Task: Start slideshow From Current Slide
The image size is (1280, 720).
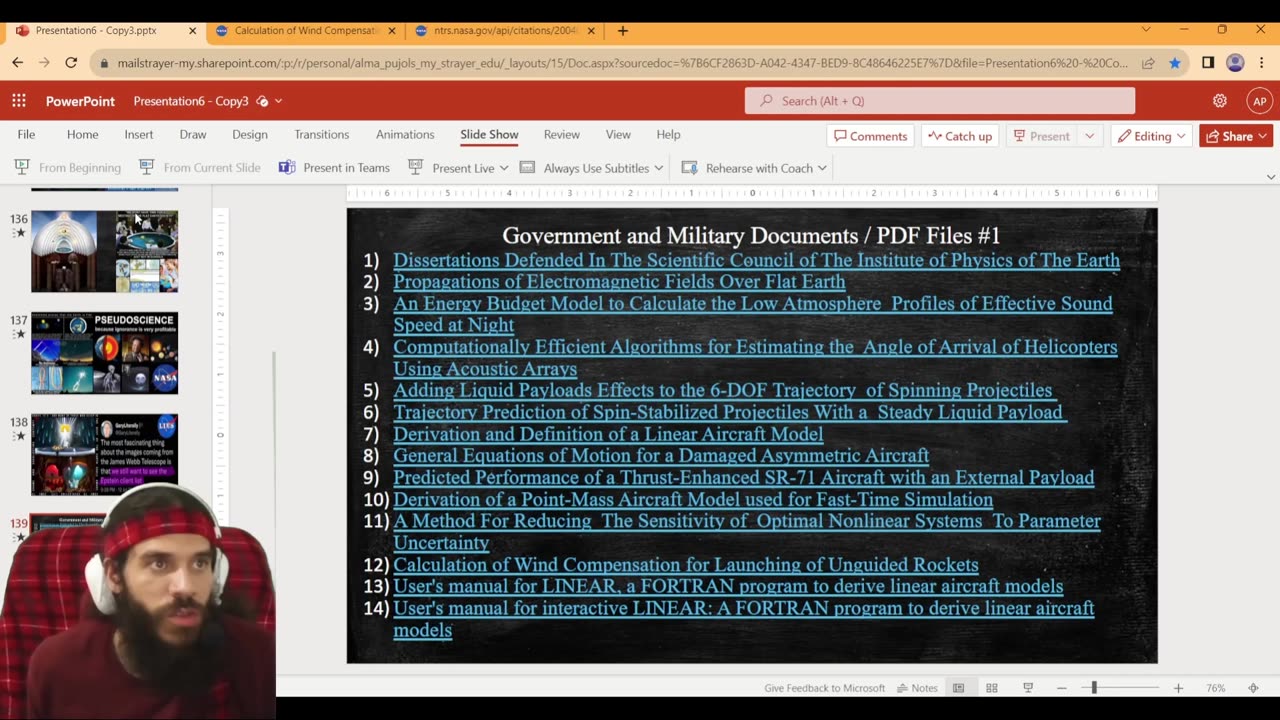Action: point(200,167)
